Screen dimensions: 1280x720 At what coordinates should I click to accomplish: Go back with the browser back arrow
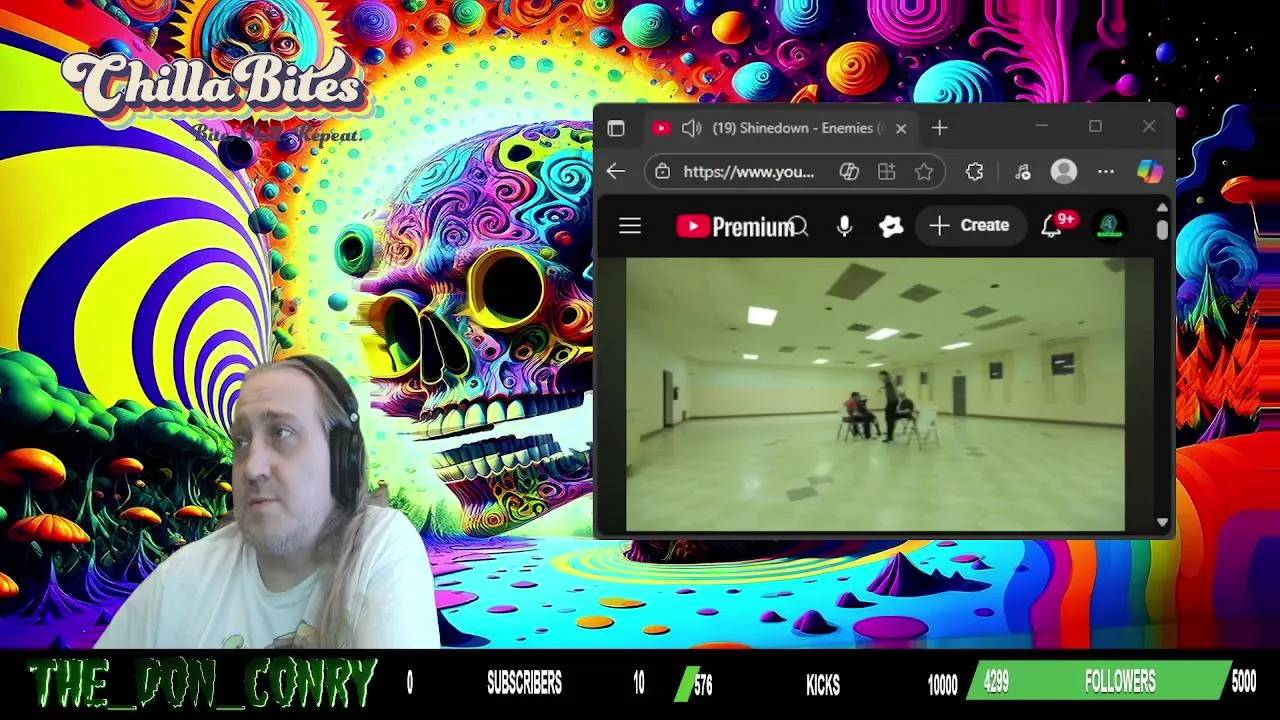click(x=616, y=172)
